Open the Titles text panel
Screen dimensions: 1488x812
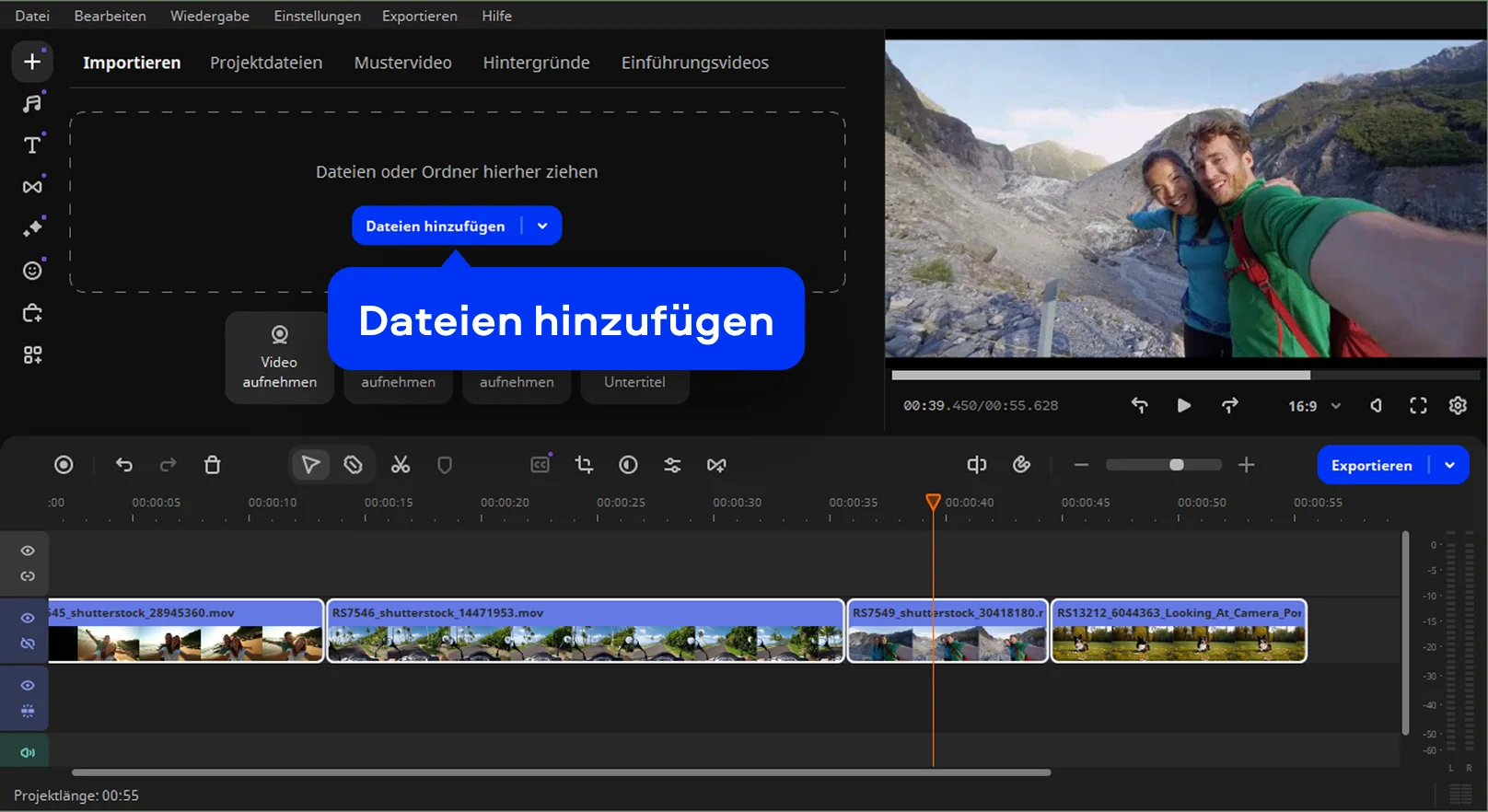tap(32, 145)
